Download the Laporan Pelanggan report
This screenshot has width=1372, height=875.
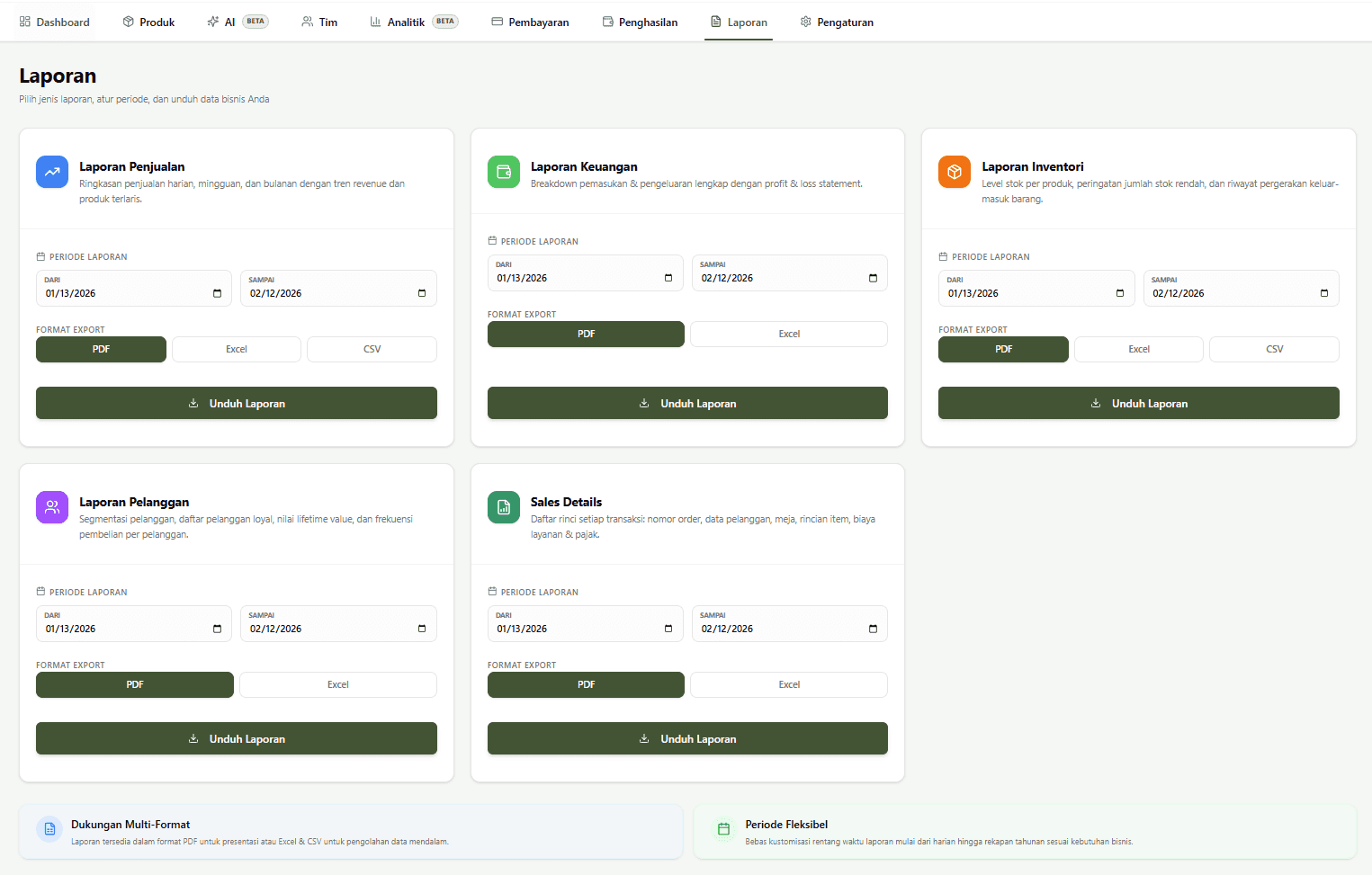pyautogui.click(x=237, y=738)
